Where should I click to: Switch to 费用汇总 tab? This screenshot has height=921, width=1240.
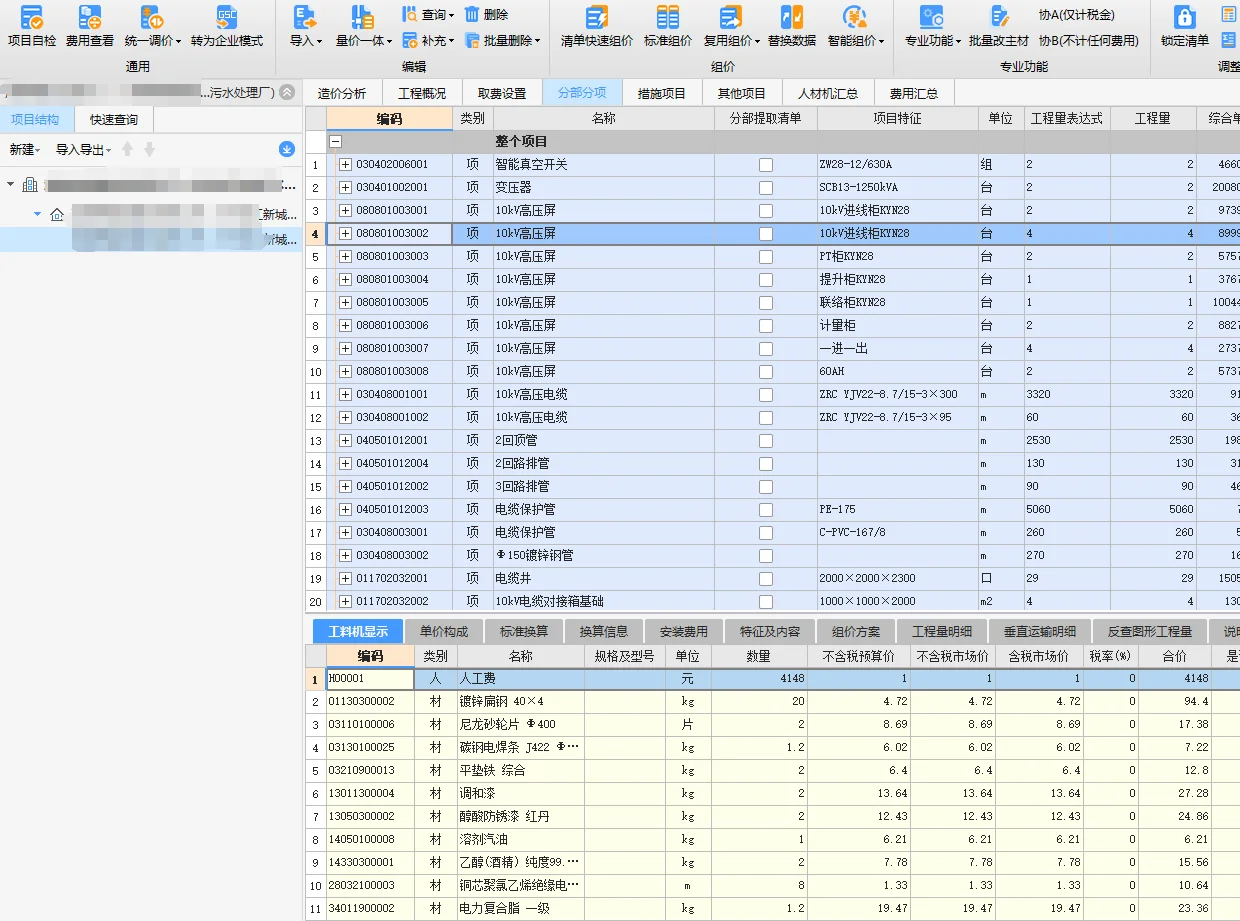click(x=914, y=93)
